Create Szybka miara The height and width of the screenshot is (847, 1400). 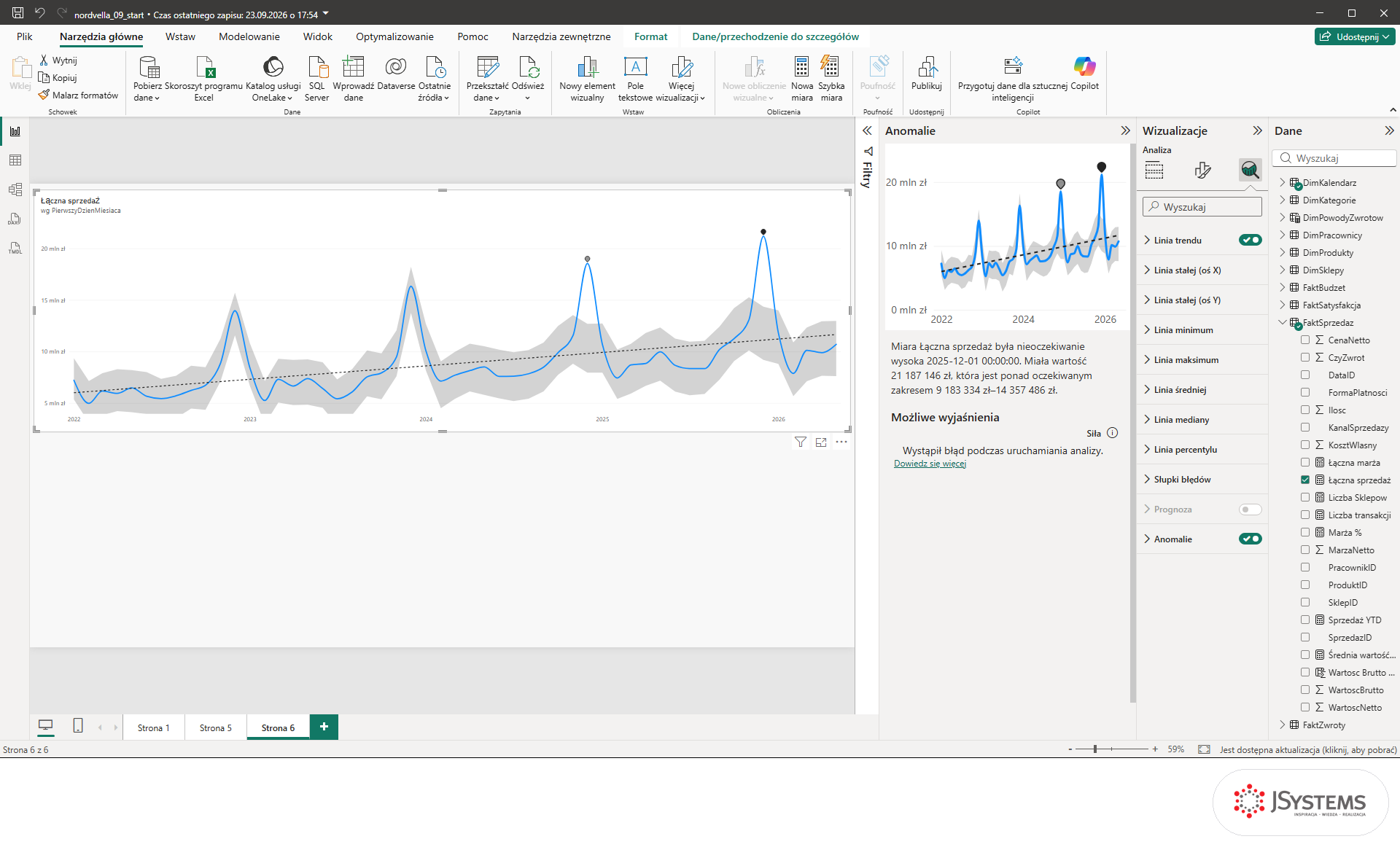(x=831, y=79)
